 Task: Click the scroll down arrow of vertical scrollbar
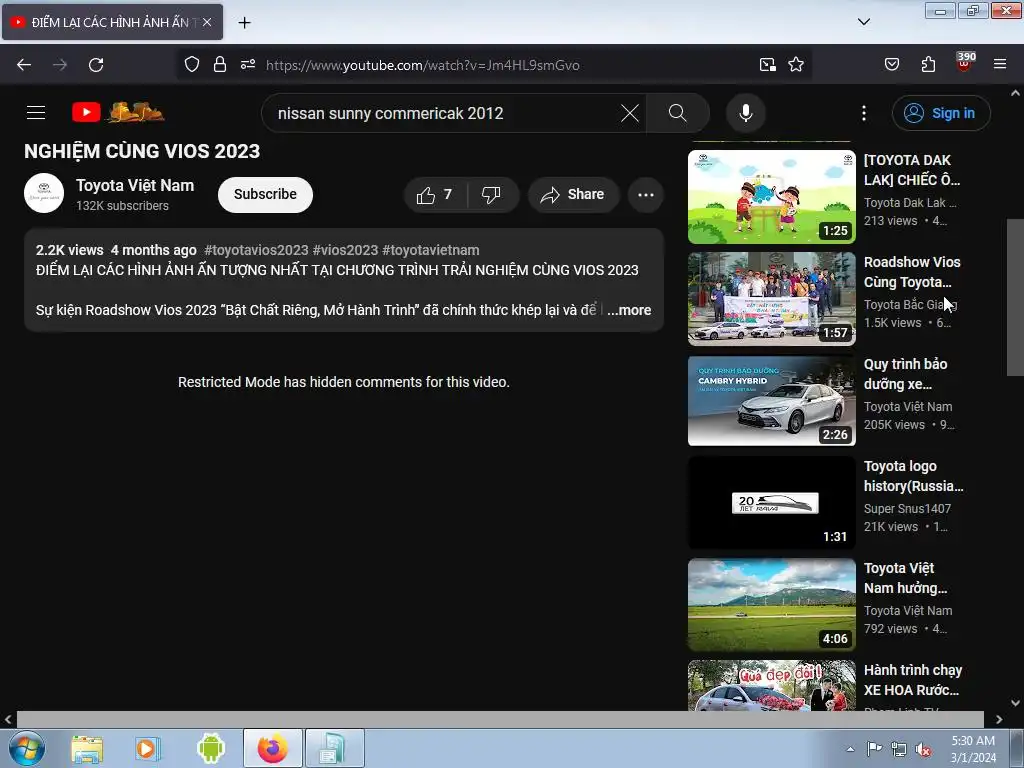1015,703
